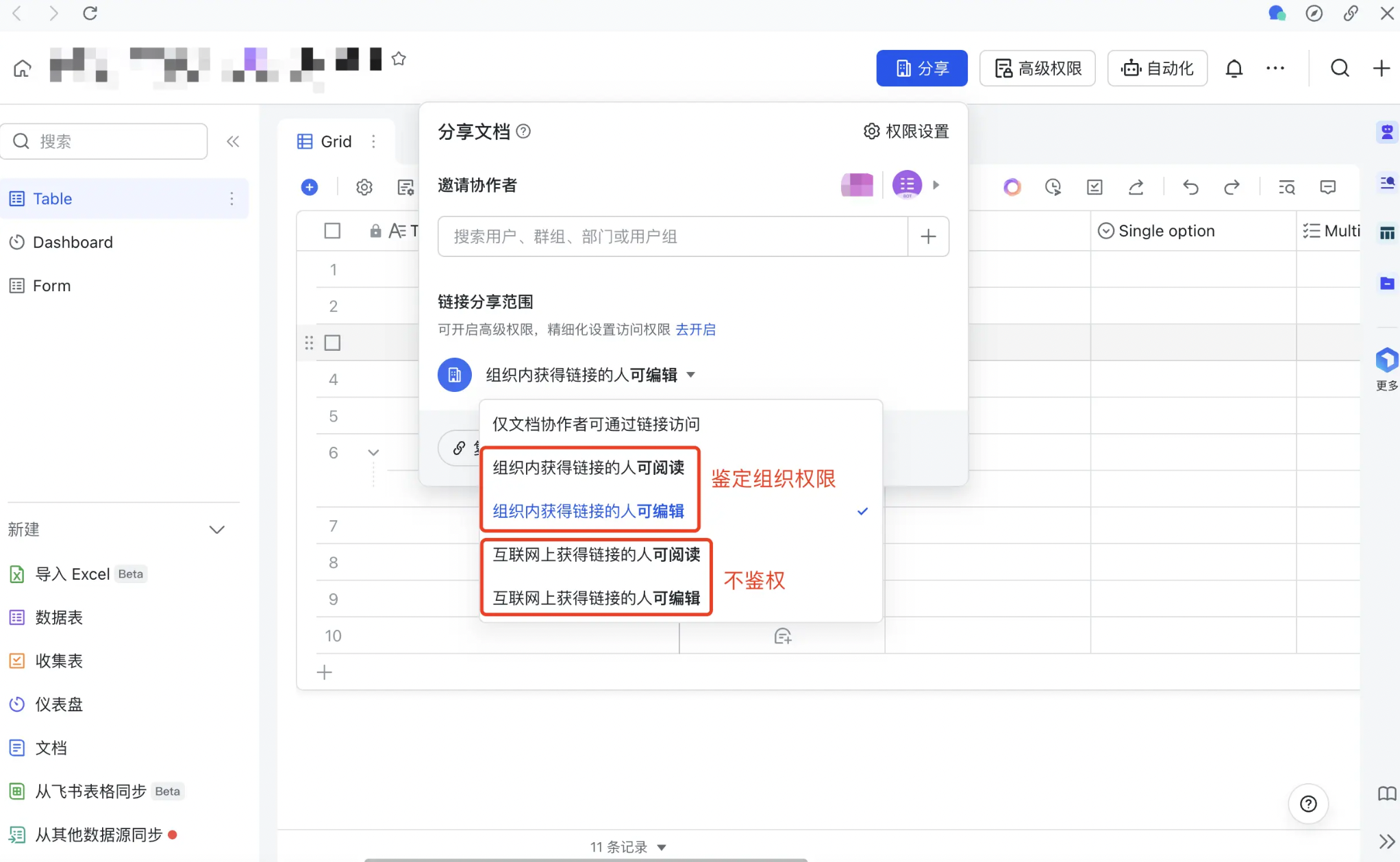The image size is (1400, 862).
Task: Open the more options ellipsis menu
Action: coord(1275,68)
